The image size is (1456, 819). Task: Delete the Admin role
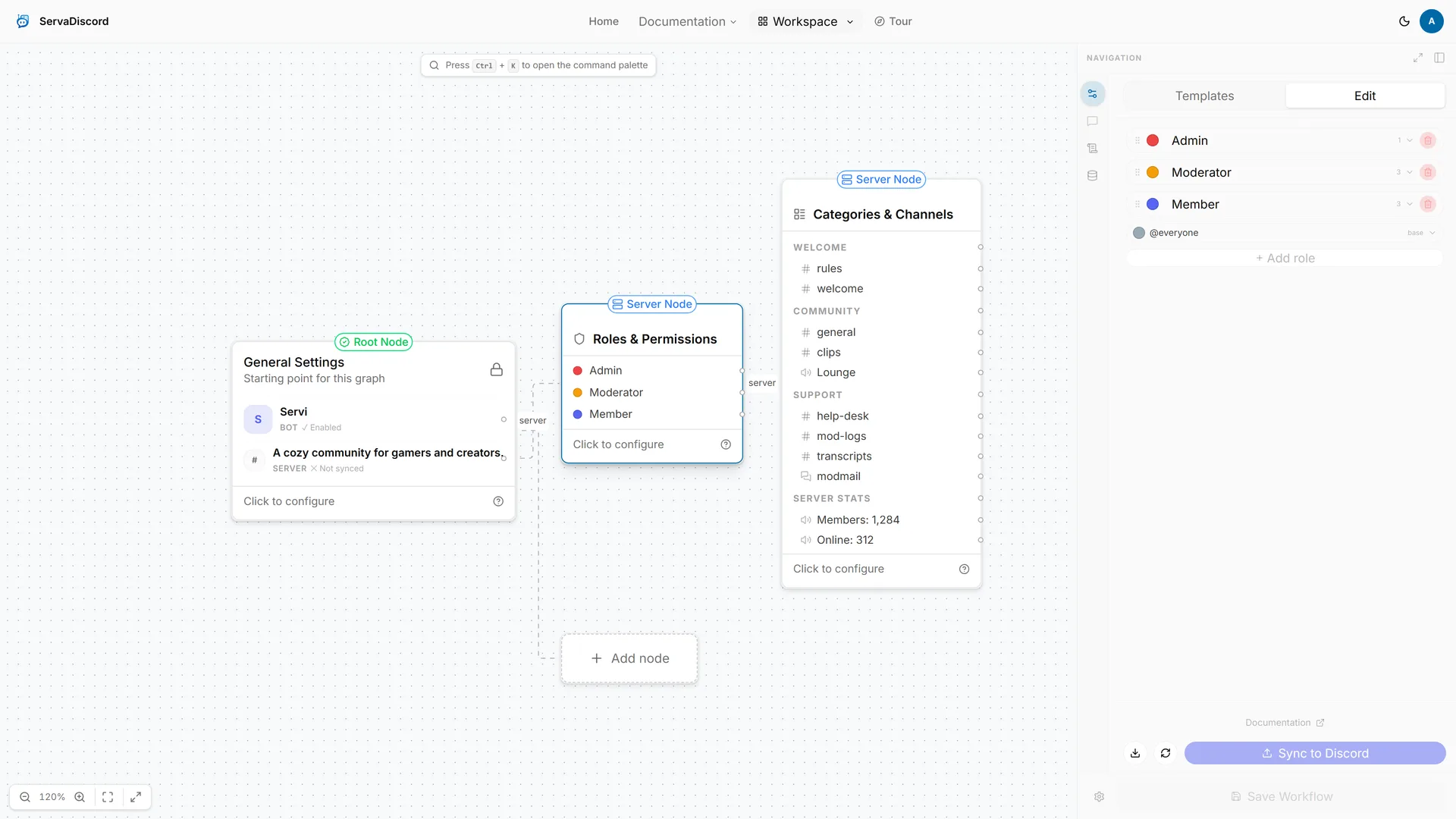click(1427, 140)
